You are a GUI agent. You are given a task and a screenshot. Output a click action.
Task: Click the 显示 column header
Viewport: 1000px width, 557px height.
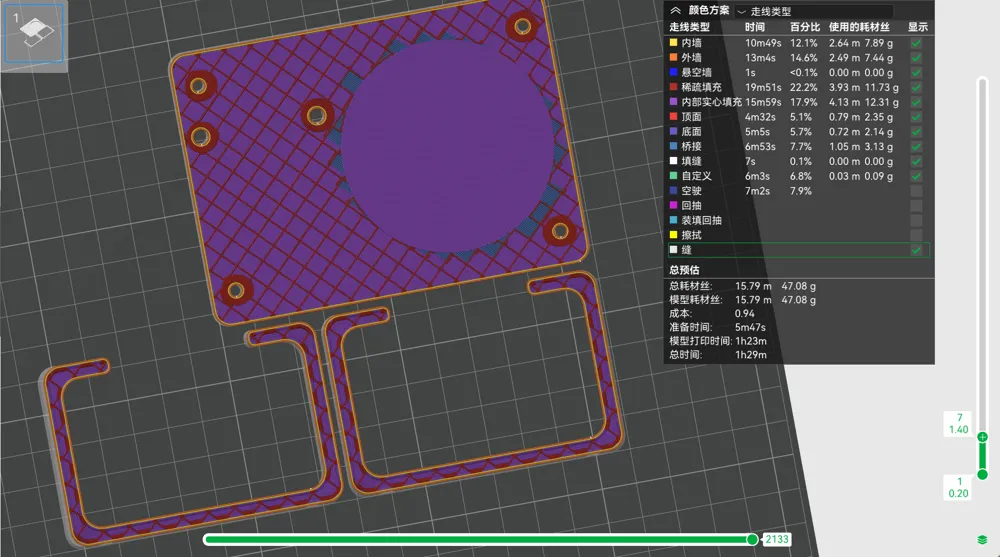coord(918,27)
